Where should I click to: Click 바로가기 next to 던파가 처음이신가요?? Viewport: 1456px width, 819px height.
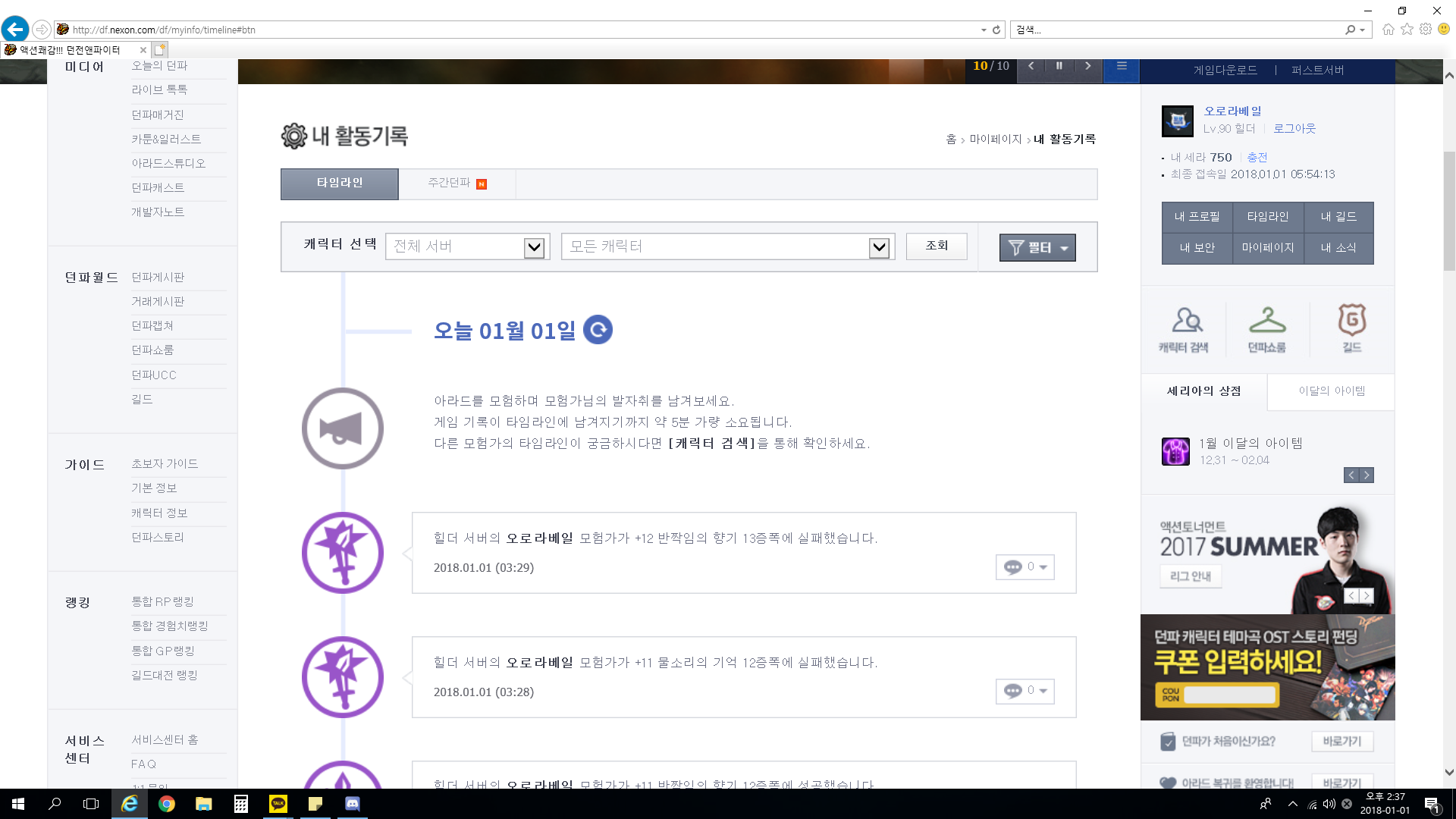[x=1342, y=742]
